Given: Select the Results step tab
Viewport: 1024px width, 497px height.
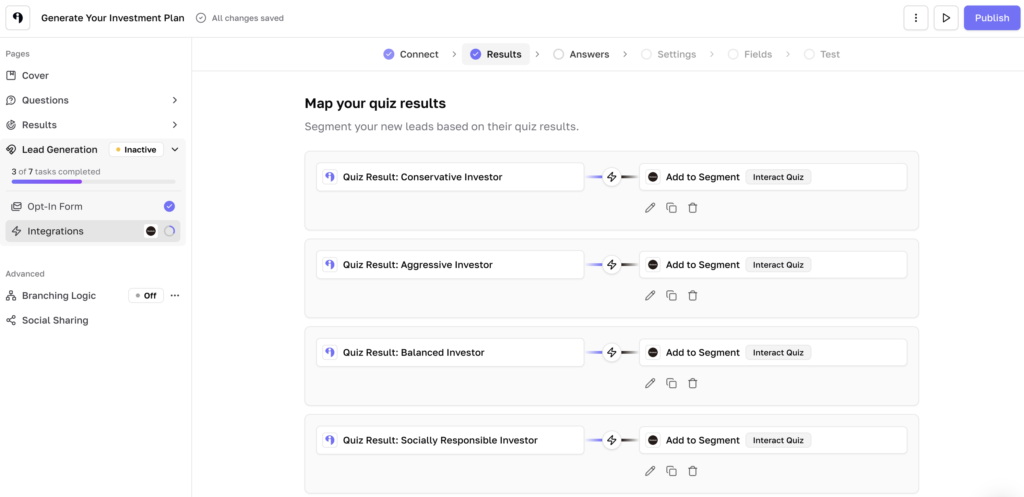Looking at the screenshot, I should tap(496, 54).
